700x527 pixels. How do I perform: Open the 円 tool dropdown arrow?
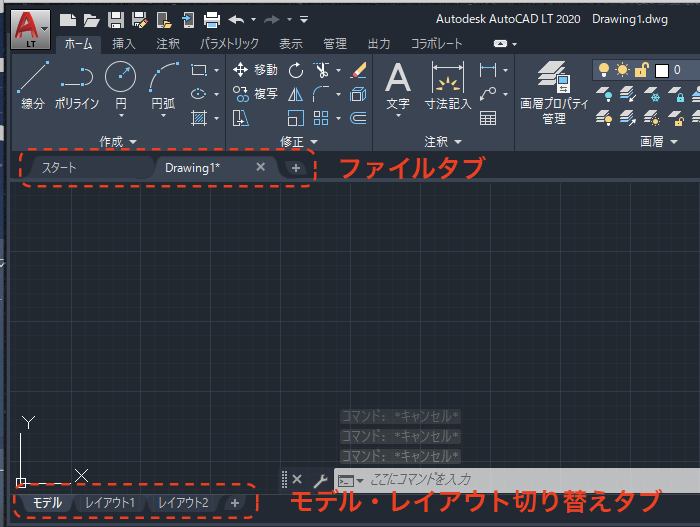tap(121, 116)
